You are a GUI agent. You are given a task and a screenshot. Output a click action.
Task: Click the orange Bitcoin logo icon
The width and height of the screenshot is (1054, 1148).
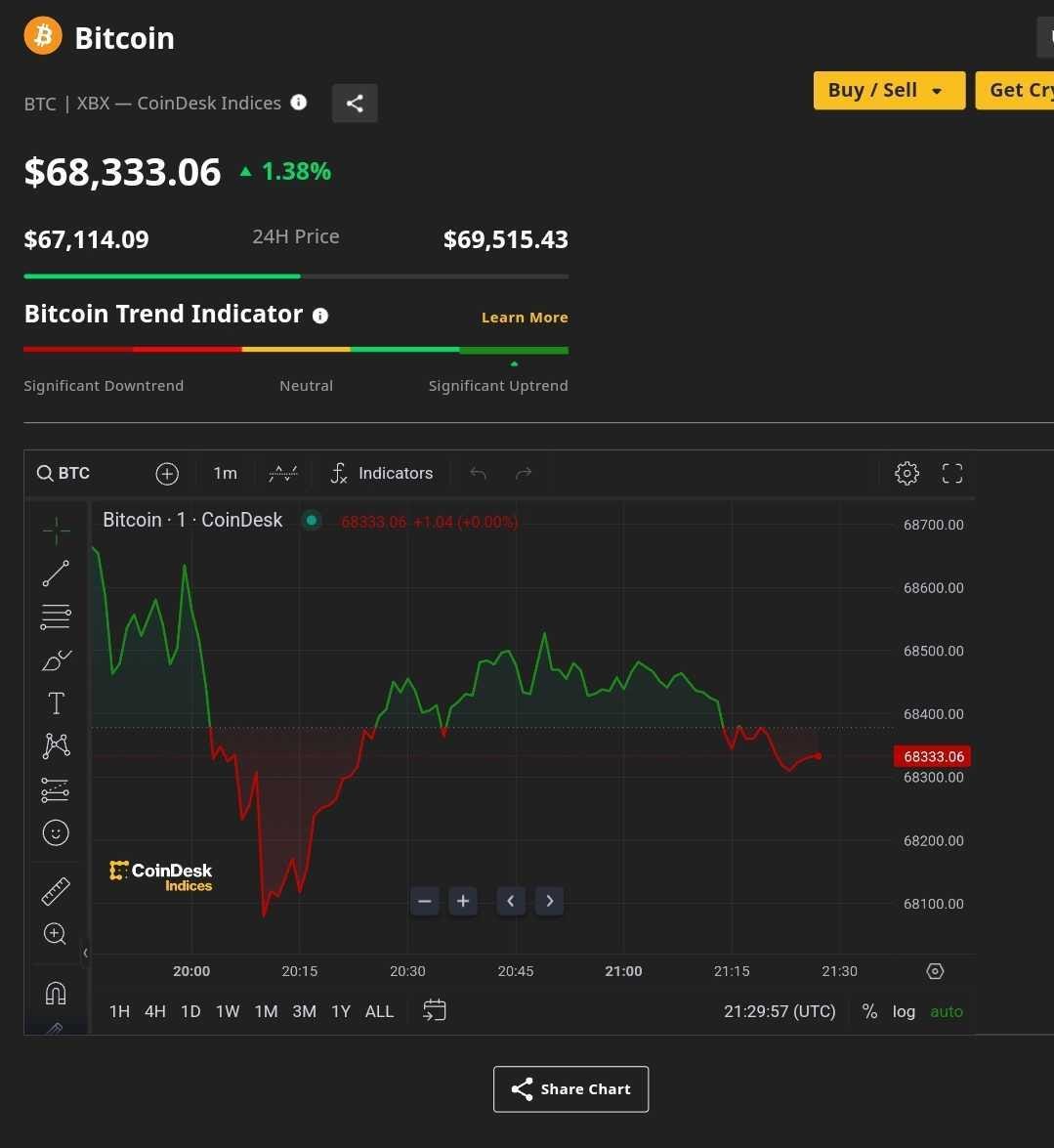coord(43,36)
